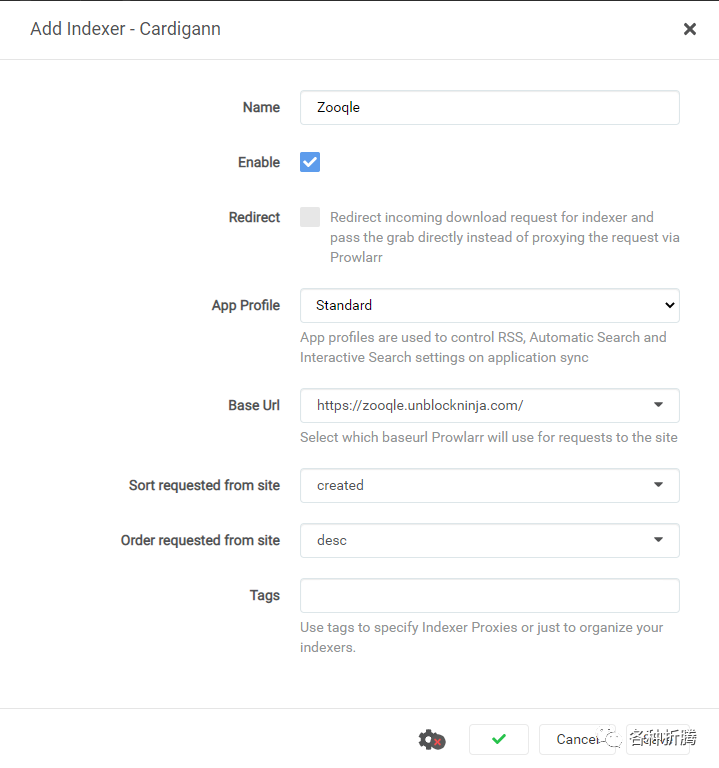719x768 pixels.
Task: Open the App Profile dropdown
Action: coord(489,305)
